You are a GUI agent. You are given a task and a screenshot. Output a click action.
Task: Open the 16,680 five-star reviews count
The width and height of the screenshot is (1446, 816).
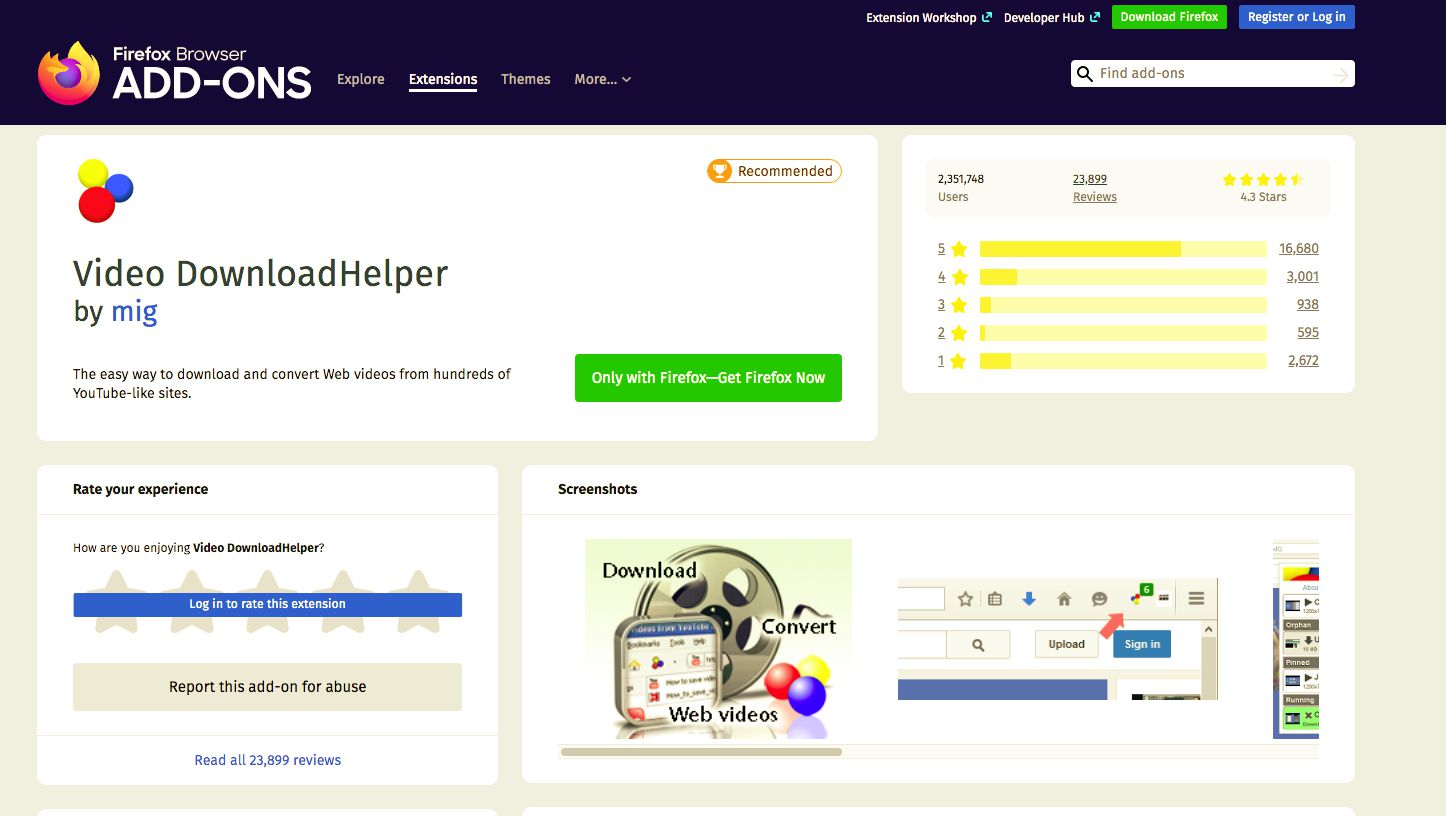click(x=1299, y=249)
